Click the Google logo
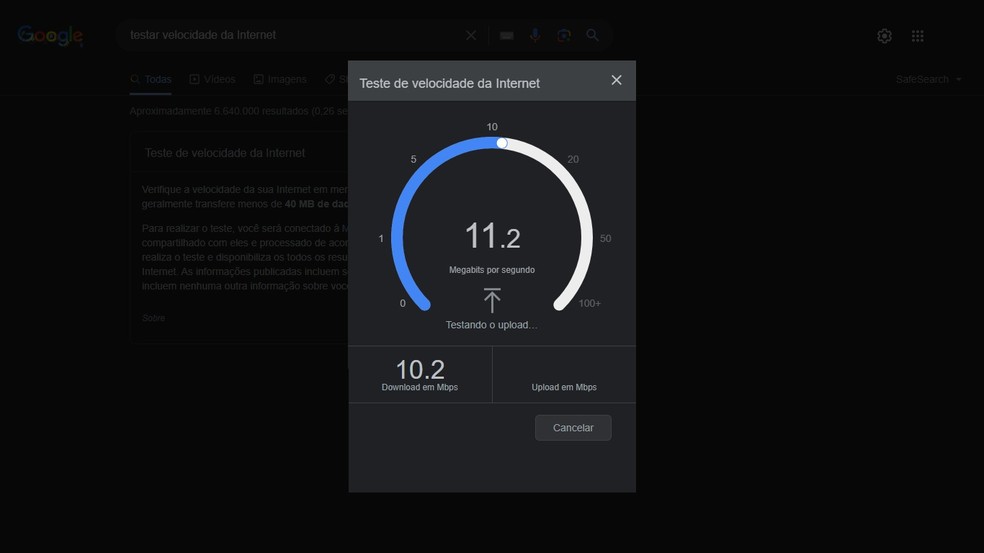The image size is (984, 553). 50,36
